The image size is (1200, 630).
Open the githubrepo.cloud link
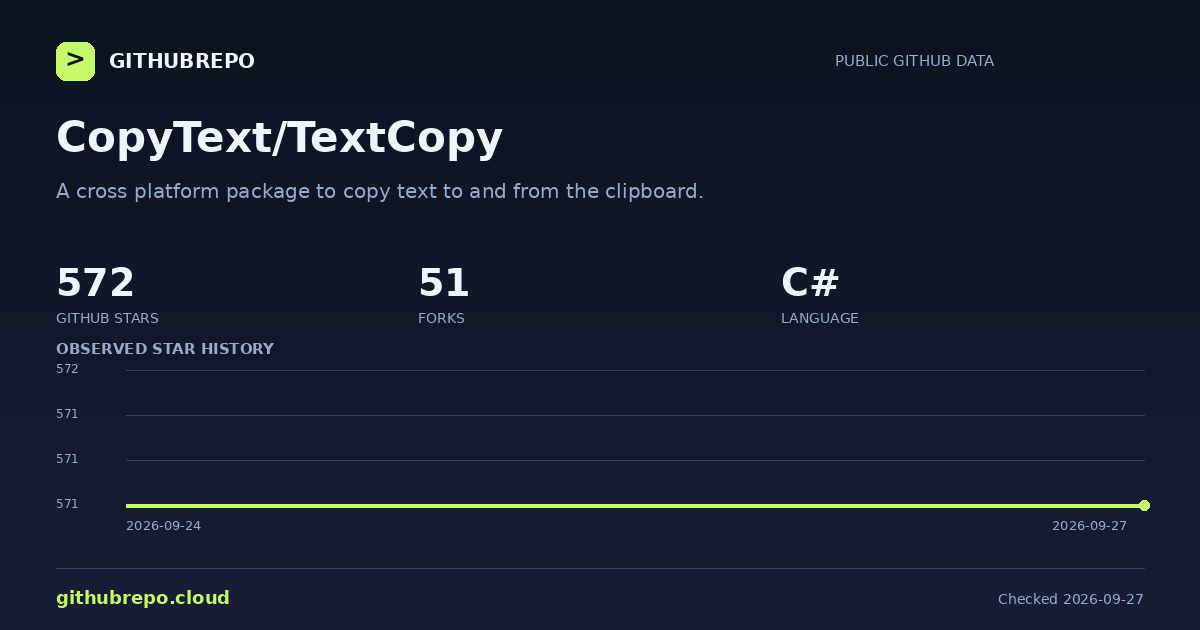point(143,598)
